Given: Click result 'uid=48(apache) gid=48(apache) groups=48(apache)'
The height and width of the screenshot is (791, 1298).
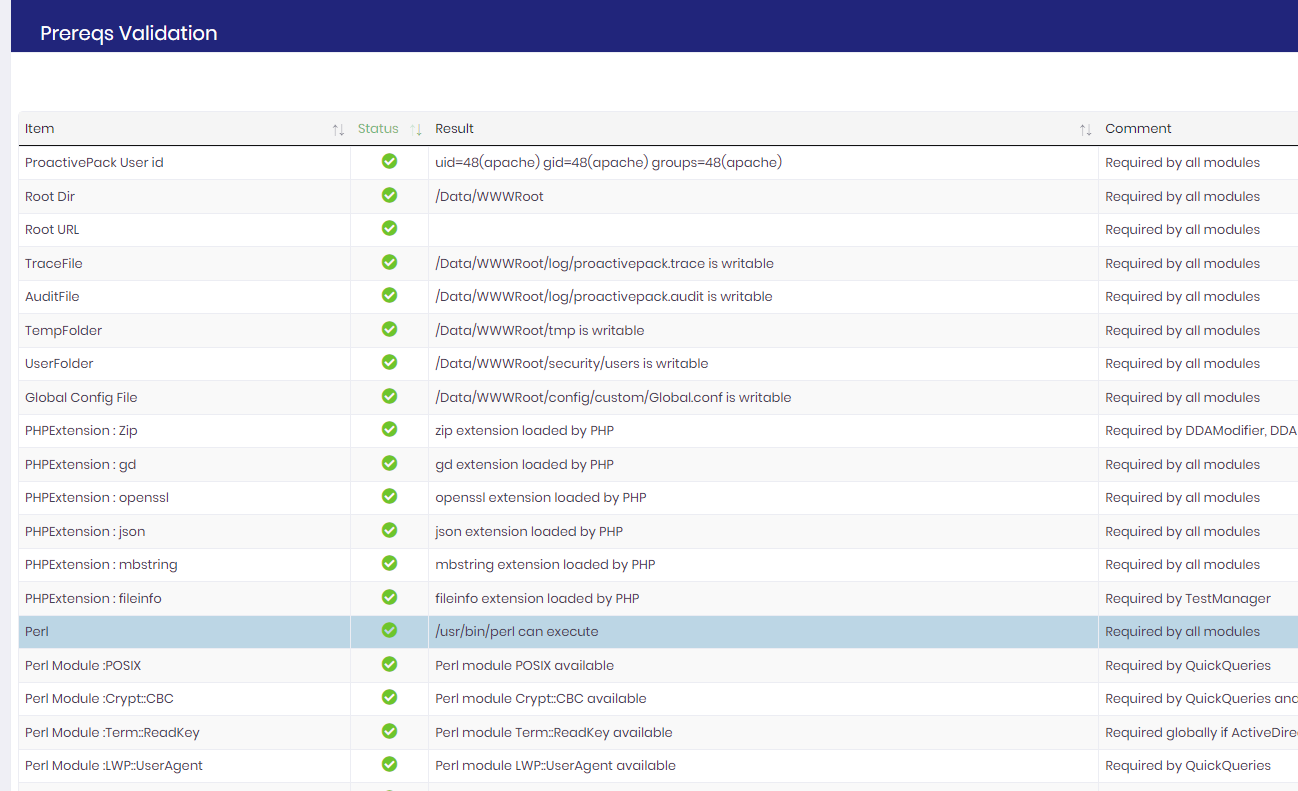Looking at the screenshot, I should coord(608,162).
